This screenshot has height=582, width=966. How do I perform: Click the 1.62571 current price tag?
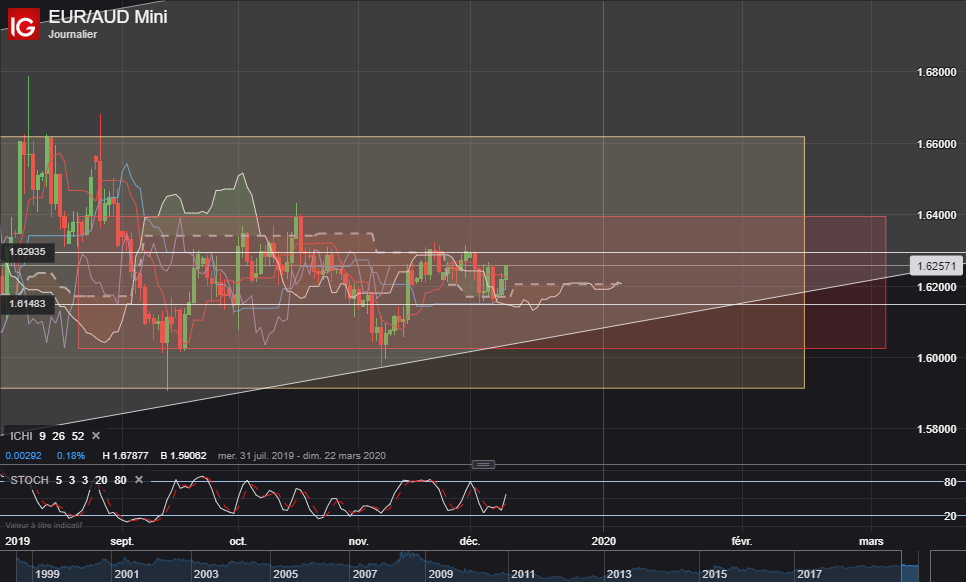(x=937, y=266)
